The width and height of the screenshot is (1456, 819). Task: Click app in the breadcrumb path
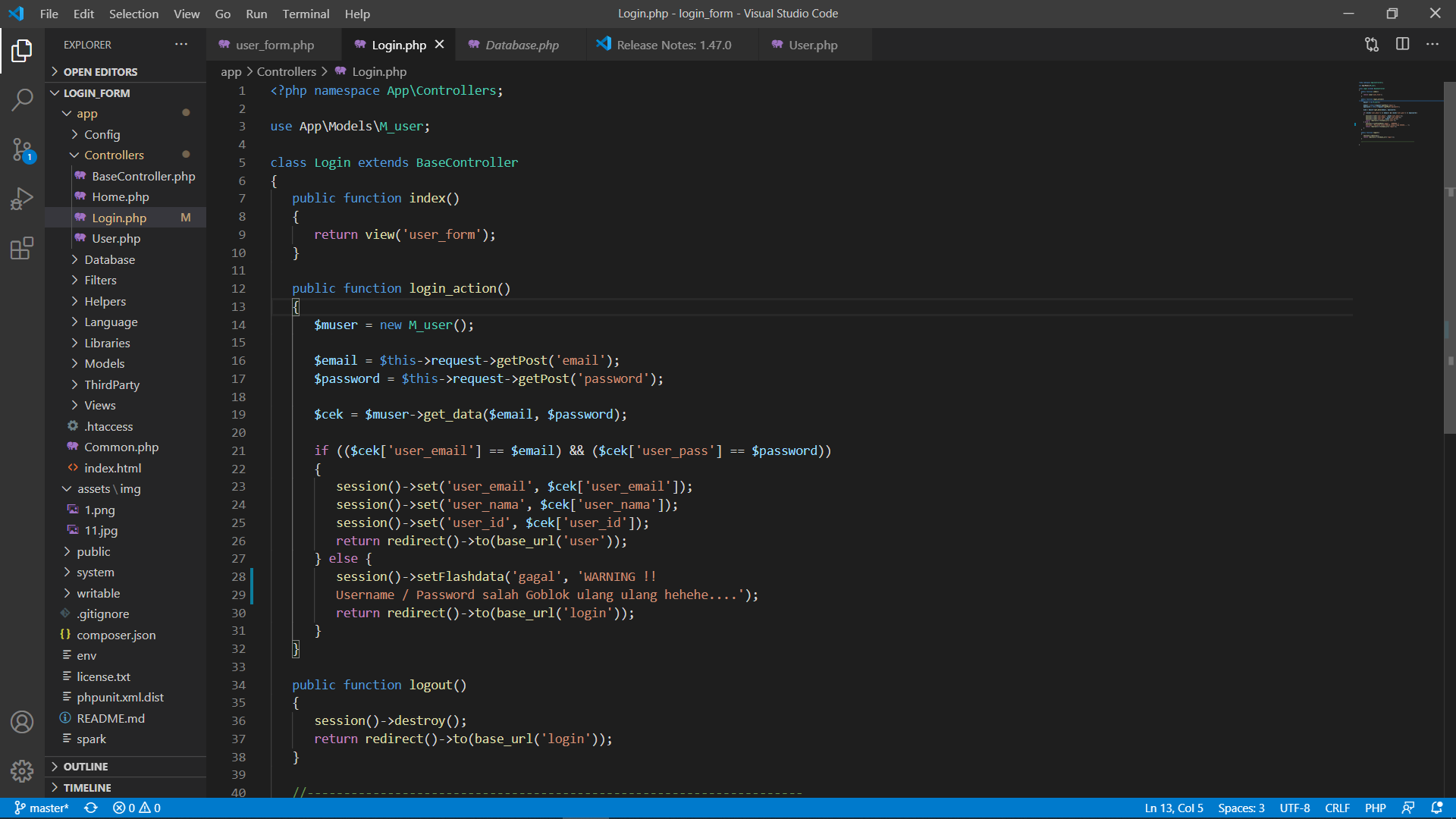click(231, 71)
